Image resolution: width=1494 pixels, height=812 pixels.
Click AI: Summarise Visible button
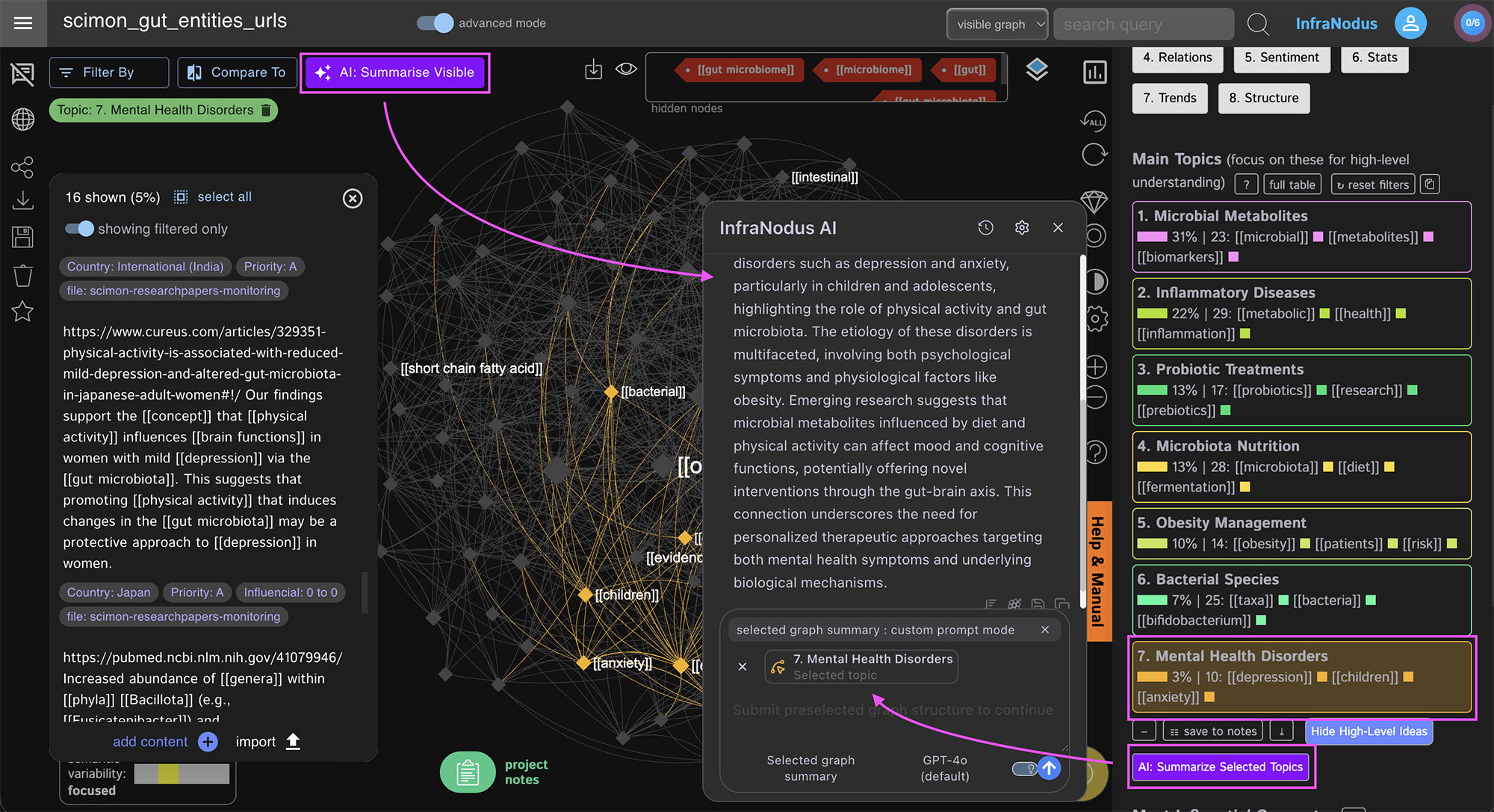(x=394, y=72)
